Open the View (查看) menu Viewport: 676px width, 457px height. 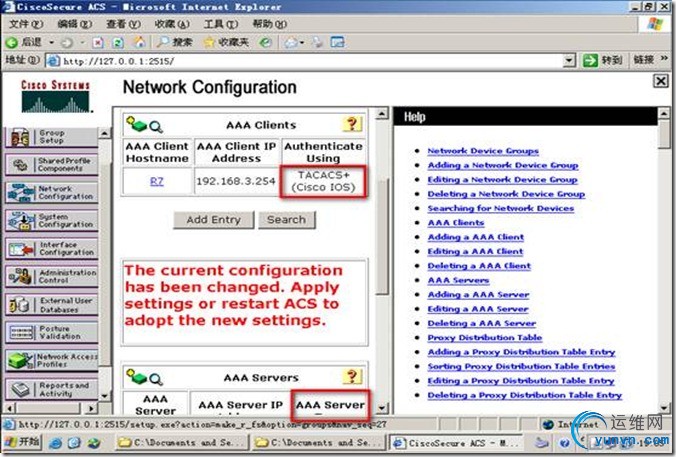coord(123,24)
